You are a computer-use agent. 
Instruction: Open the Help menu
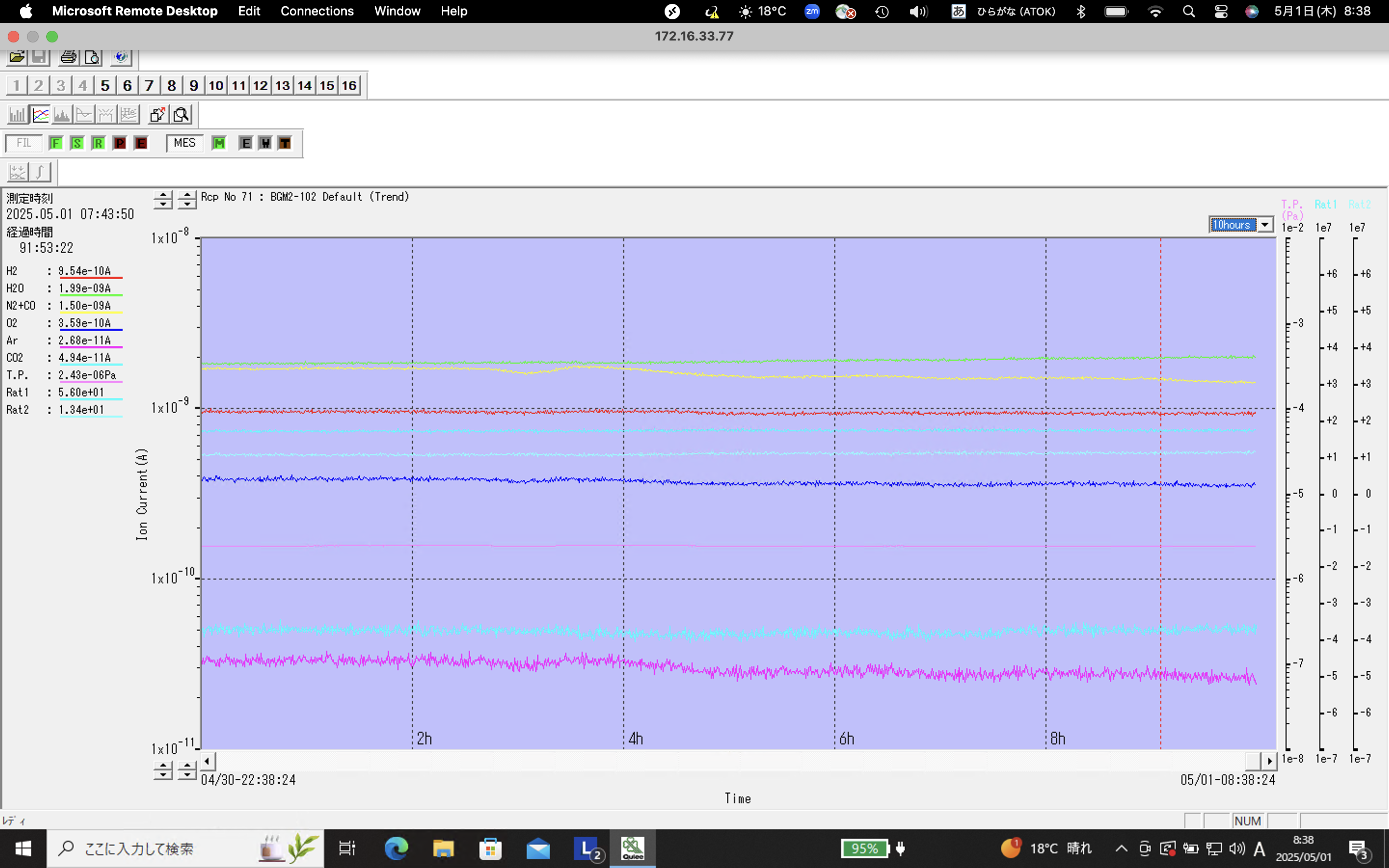point(454,12)
